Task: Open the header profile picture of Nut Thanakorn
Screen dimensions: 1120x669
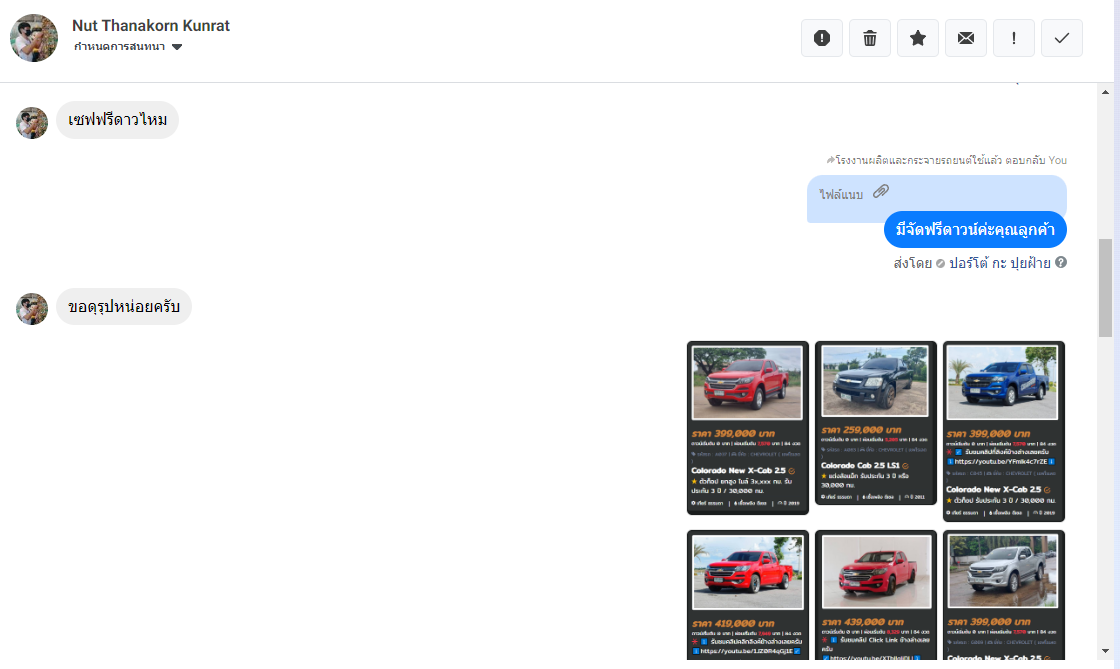Action: tap(34, 38)
